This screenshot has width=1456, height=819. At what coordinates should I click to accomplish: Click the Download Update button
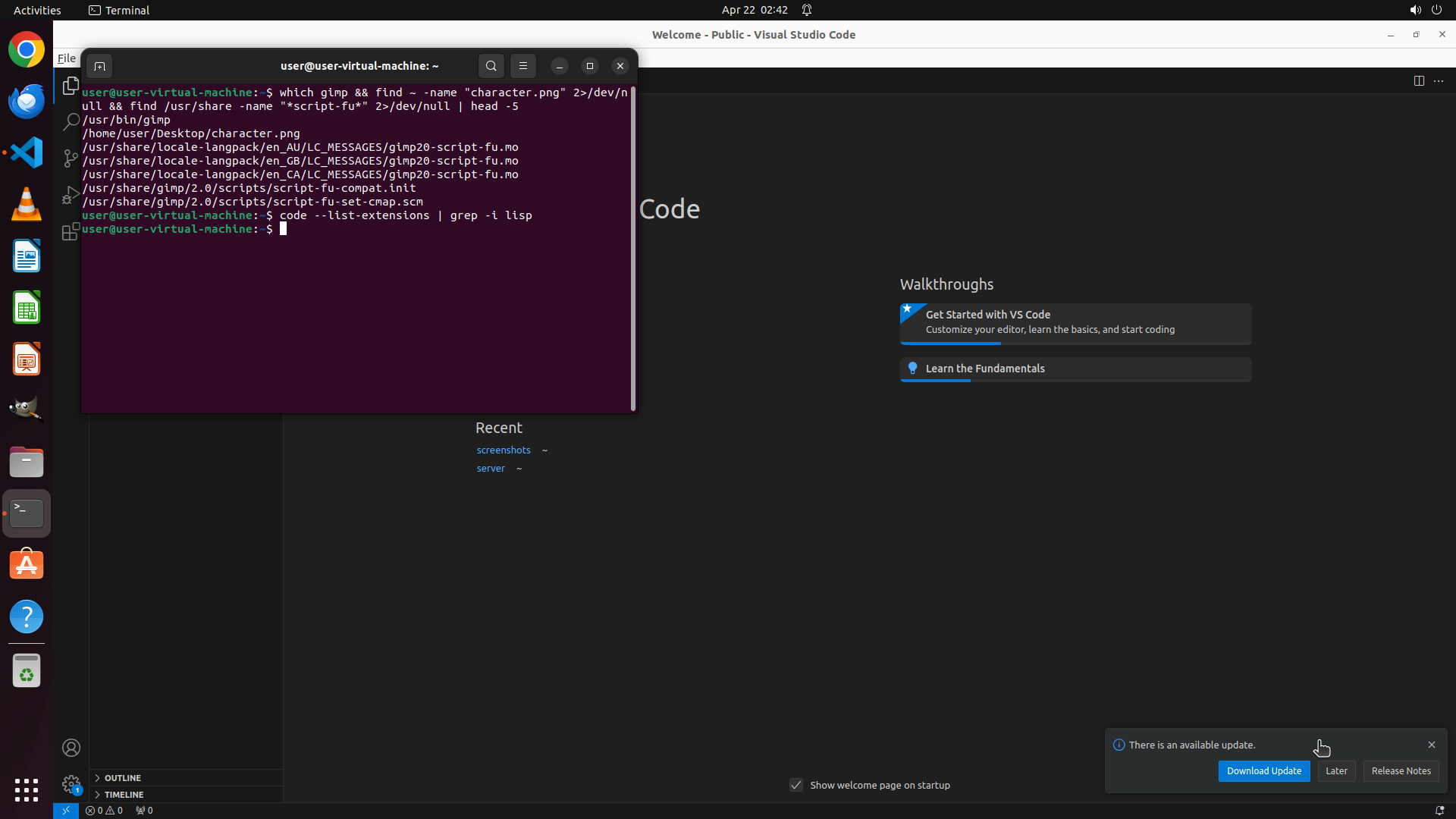(x=1263, y=770)
